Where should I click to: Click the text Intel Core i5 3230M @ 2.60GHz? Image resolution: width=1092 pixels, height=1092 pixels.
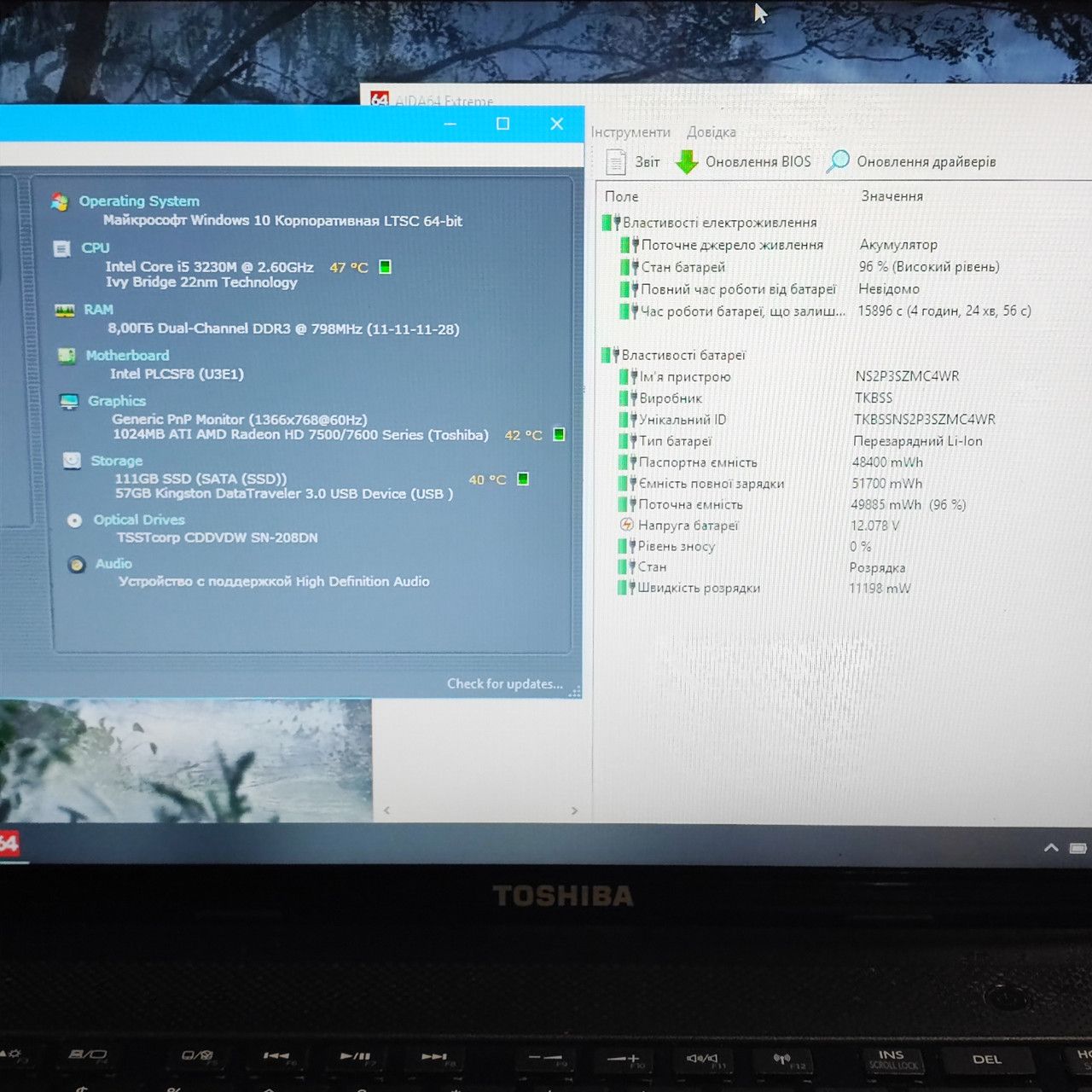210,267
